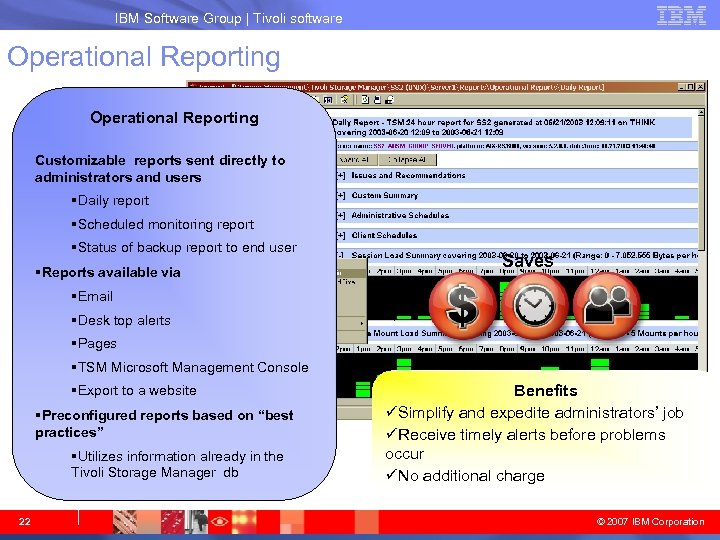
Task: Click 'Customizable reports sent directly to' text
Action: pyautogui.click(x=160, y=160)
